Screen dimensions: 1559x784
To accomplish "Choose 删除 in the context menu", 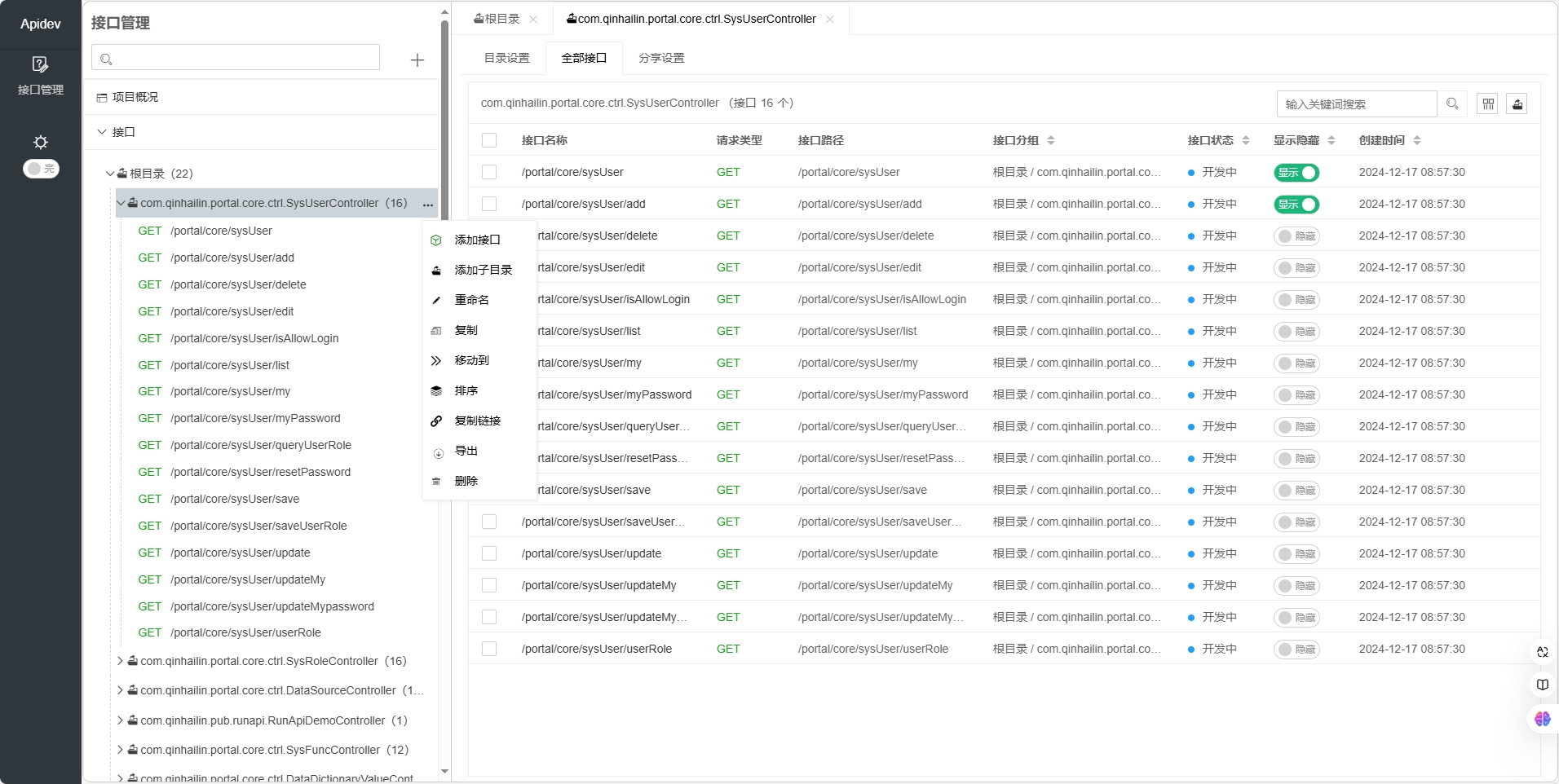I will tap(465, 481).
